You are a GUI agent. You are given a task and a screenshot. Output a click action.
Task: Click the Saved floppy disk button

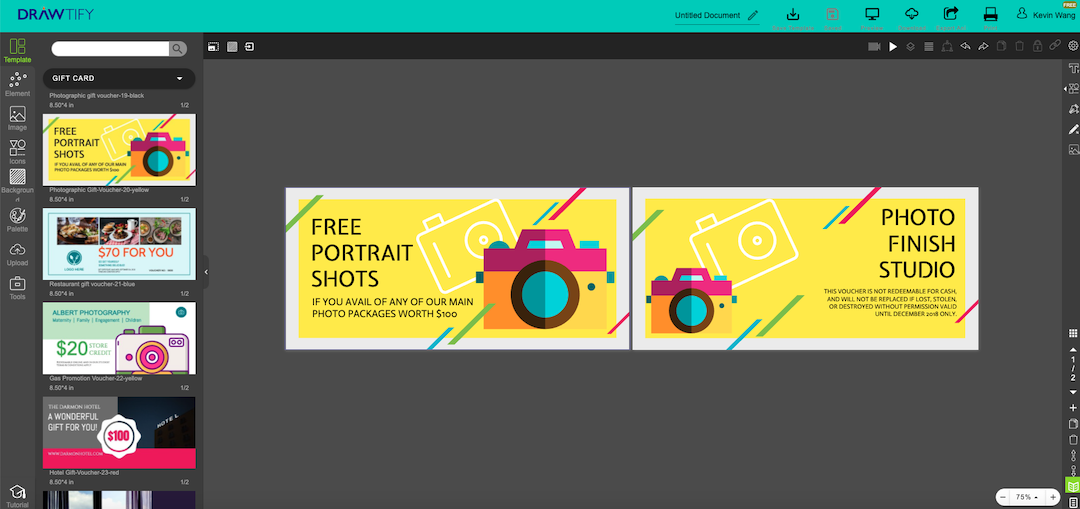pyautogui.click(x=833, y=18)
